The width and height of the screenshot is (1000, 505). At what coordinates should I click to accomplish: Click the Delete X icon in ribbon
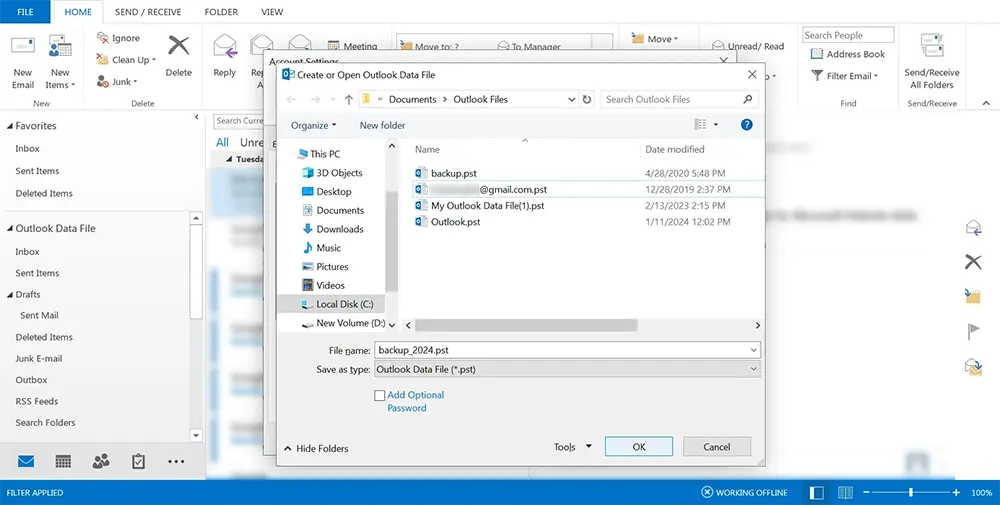(179, 47)
